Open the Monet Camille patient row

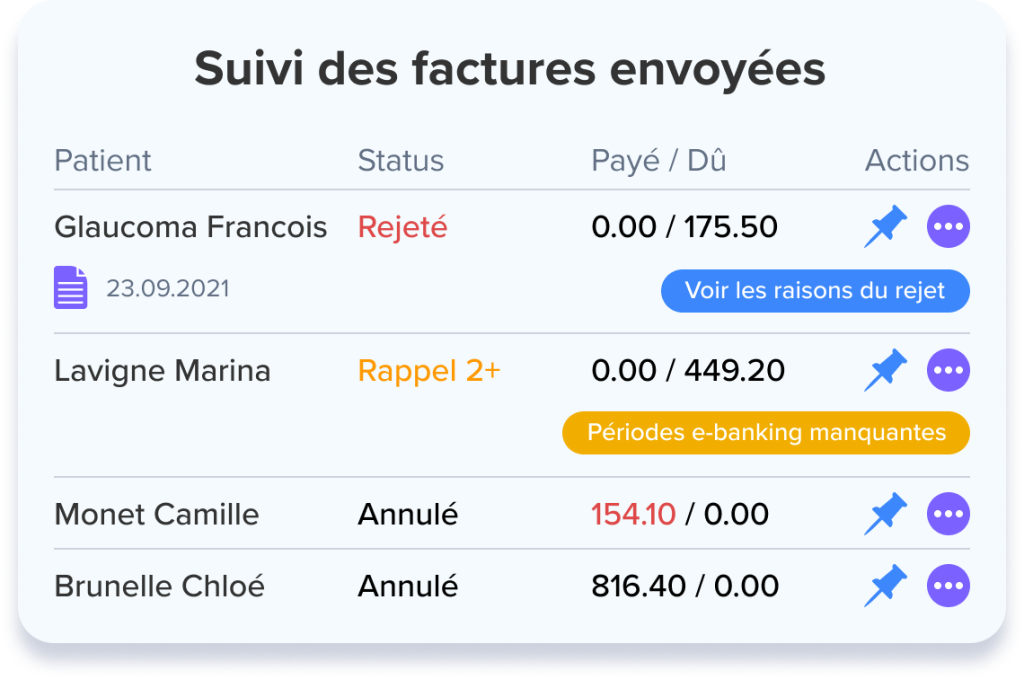click(156, 515)
